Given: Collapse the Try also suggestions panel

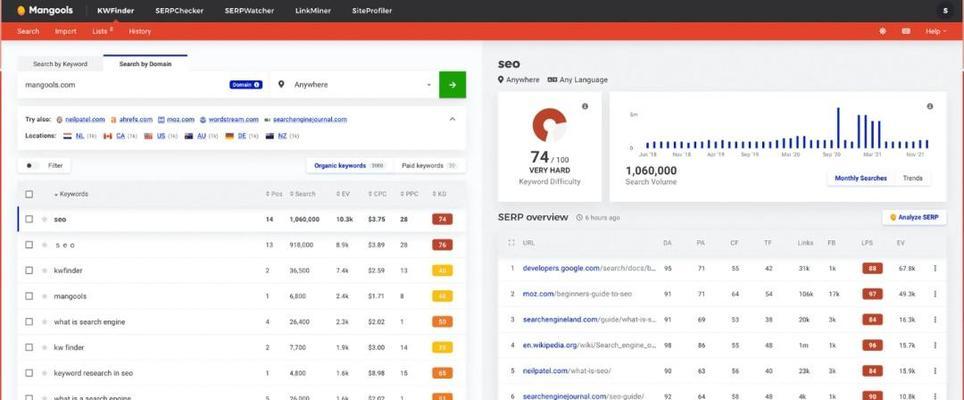Looking at the screenshot, I should 452,119.
